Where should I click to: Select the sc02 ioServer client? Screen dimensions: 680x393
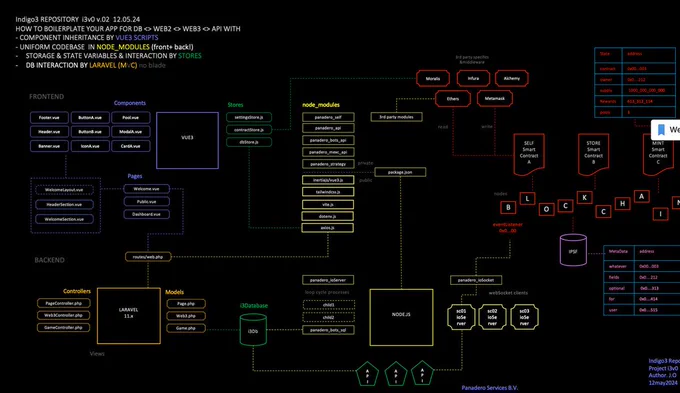coord(492,317)
